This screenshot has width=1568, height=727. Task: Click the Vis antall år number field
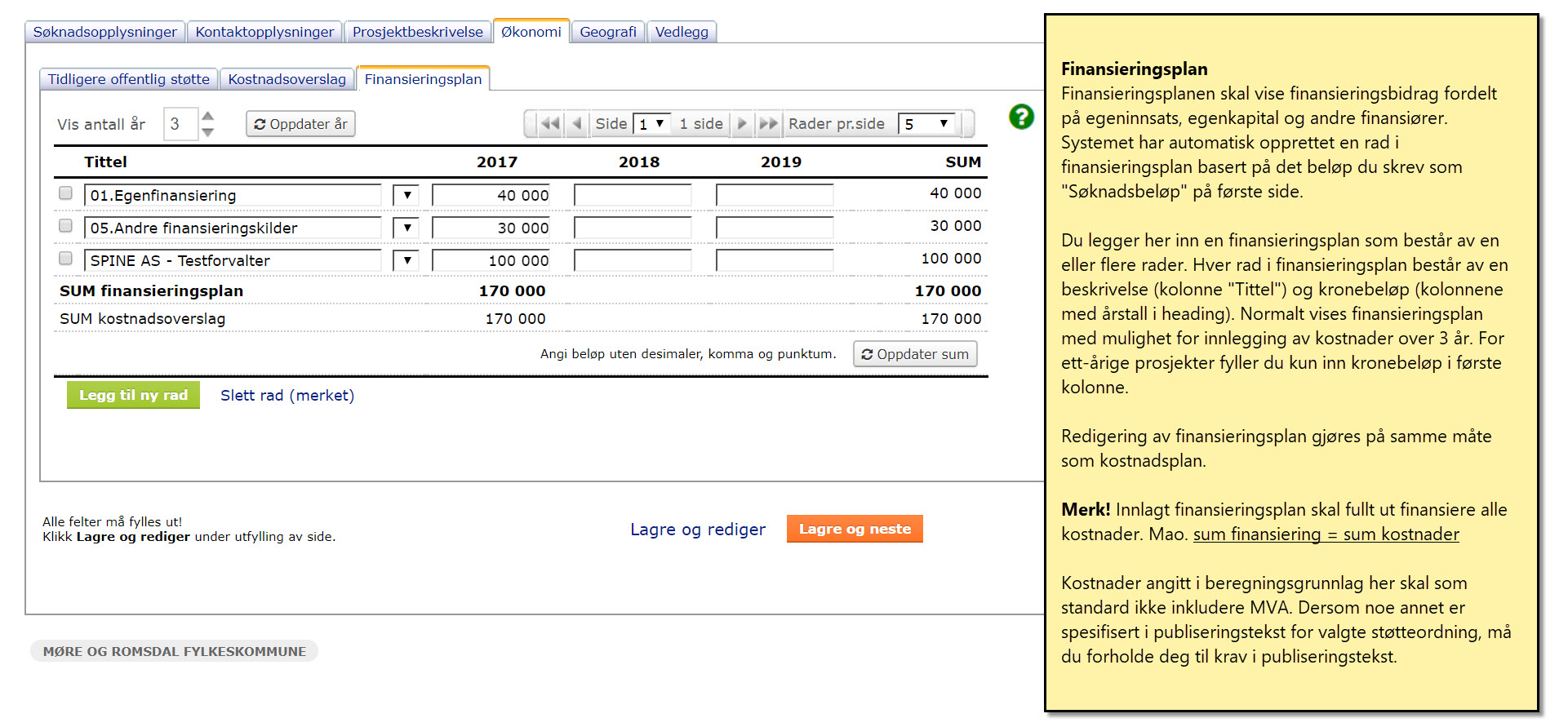coord(180,124)
